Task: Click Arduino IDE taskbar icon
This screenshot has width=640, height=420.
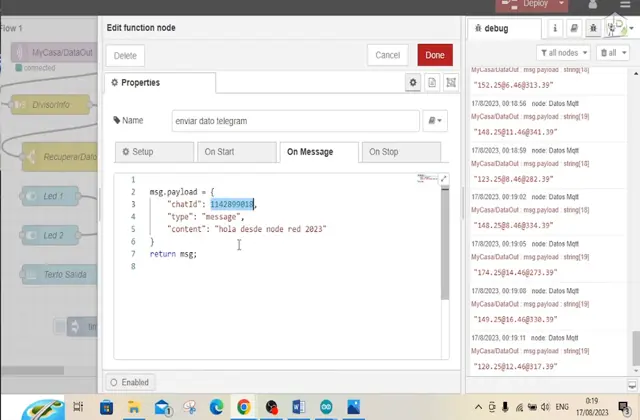Action: pyautogui.click(x=327, y=407)
